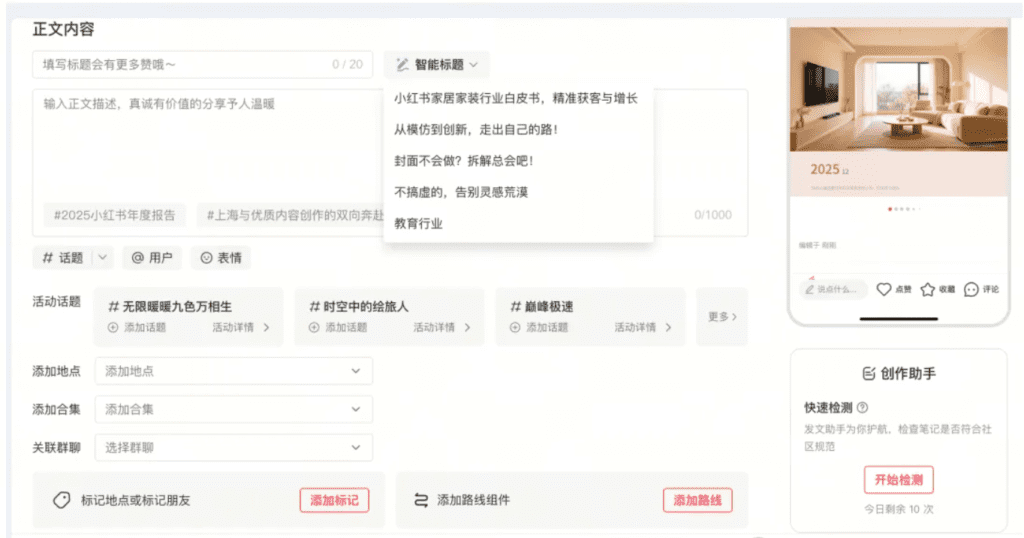This screenshot has width=1024, height=538.
Task: Click the plus icon under 无限暖暖九色万相生
Action: tap(113, 327)
